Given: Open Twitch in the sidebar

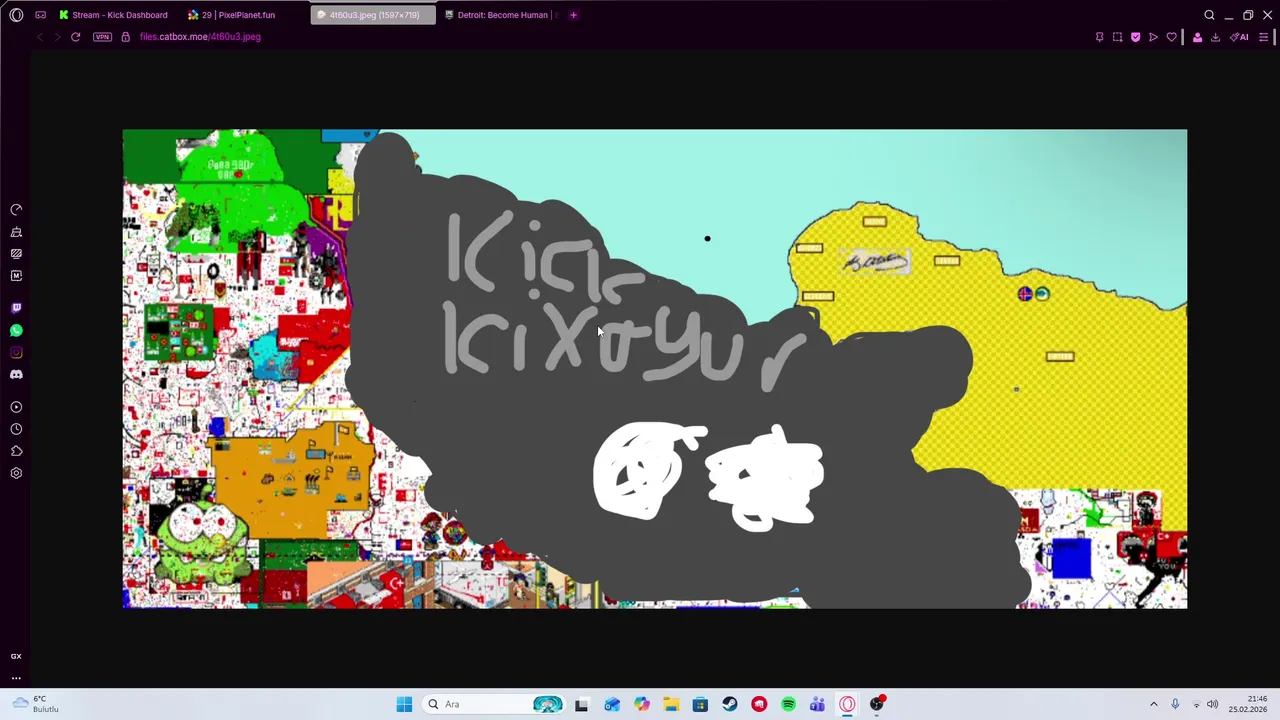Looking at the screenshot, I should pyautogui.click(x=16, y=308).
